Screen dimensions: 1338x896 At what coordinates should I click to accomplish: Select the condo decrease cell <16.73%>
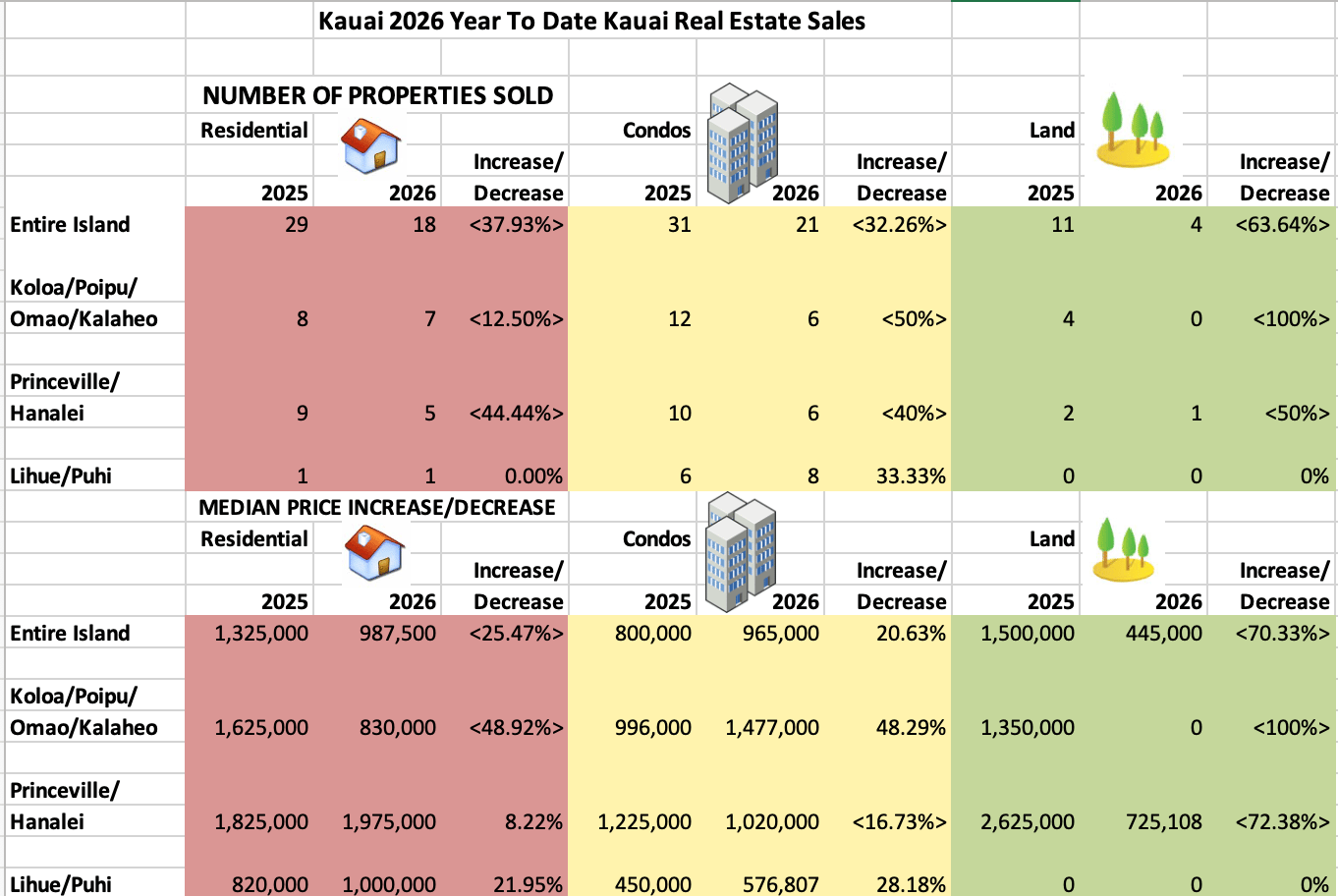(x=899, y=822)
